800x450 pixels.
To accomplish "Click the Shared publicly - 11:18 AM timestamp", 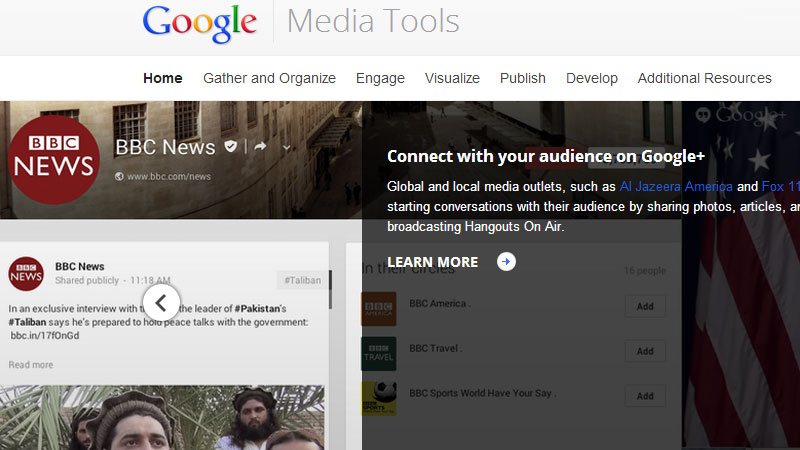I will click(x=113, y=280).
